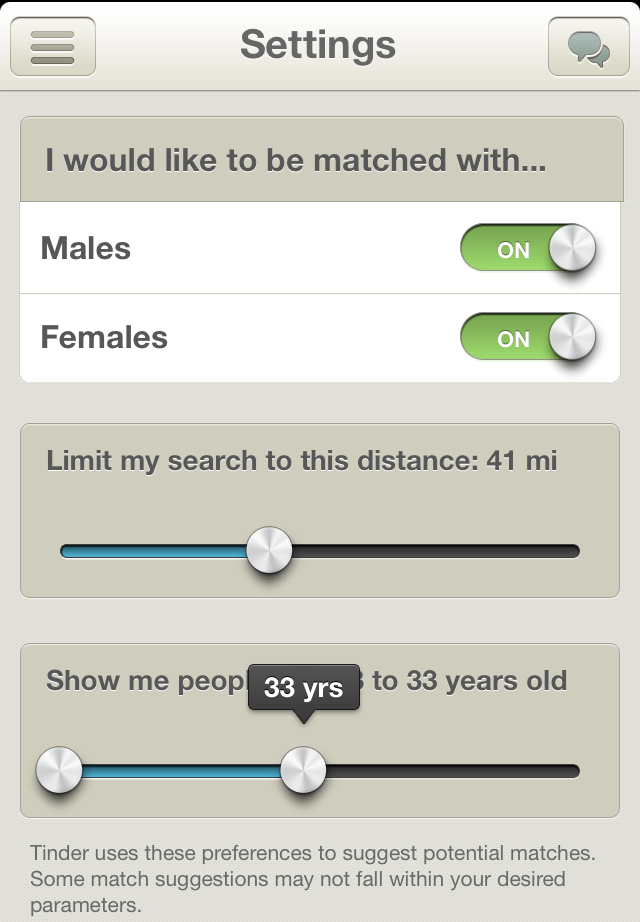Select the Settings title text
This screenshot has width=640, height=922.
(317, 45)
